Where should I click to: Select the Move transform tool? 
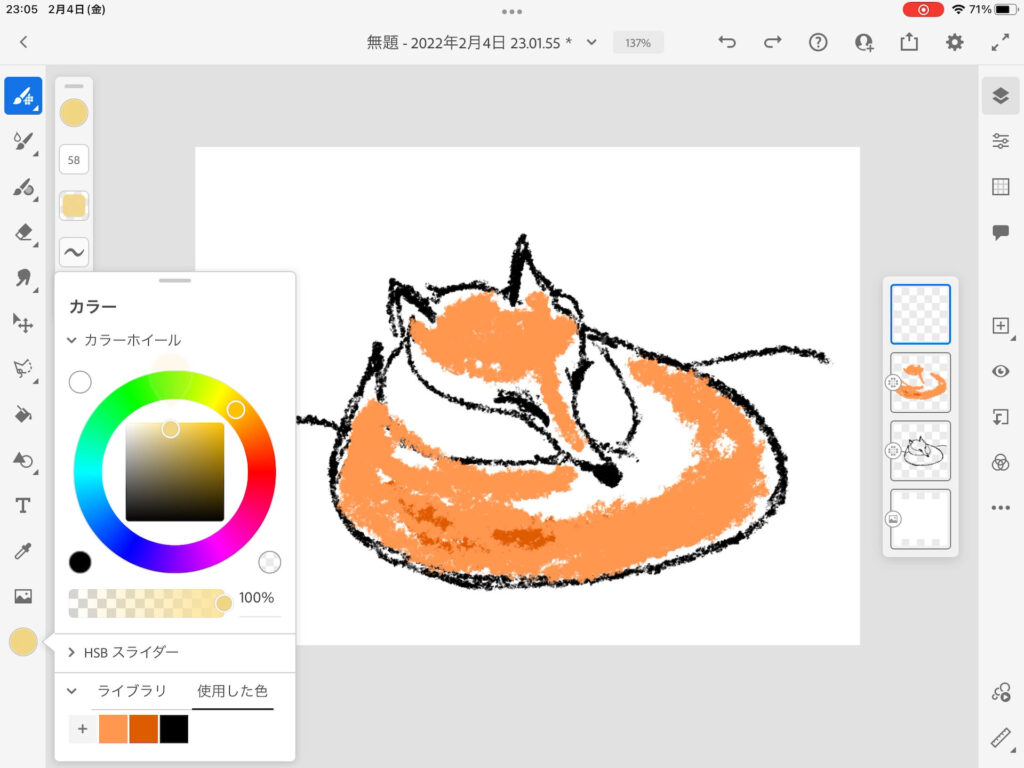[x=23, y=322]
